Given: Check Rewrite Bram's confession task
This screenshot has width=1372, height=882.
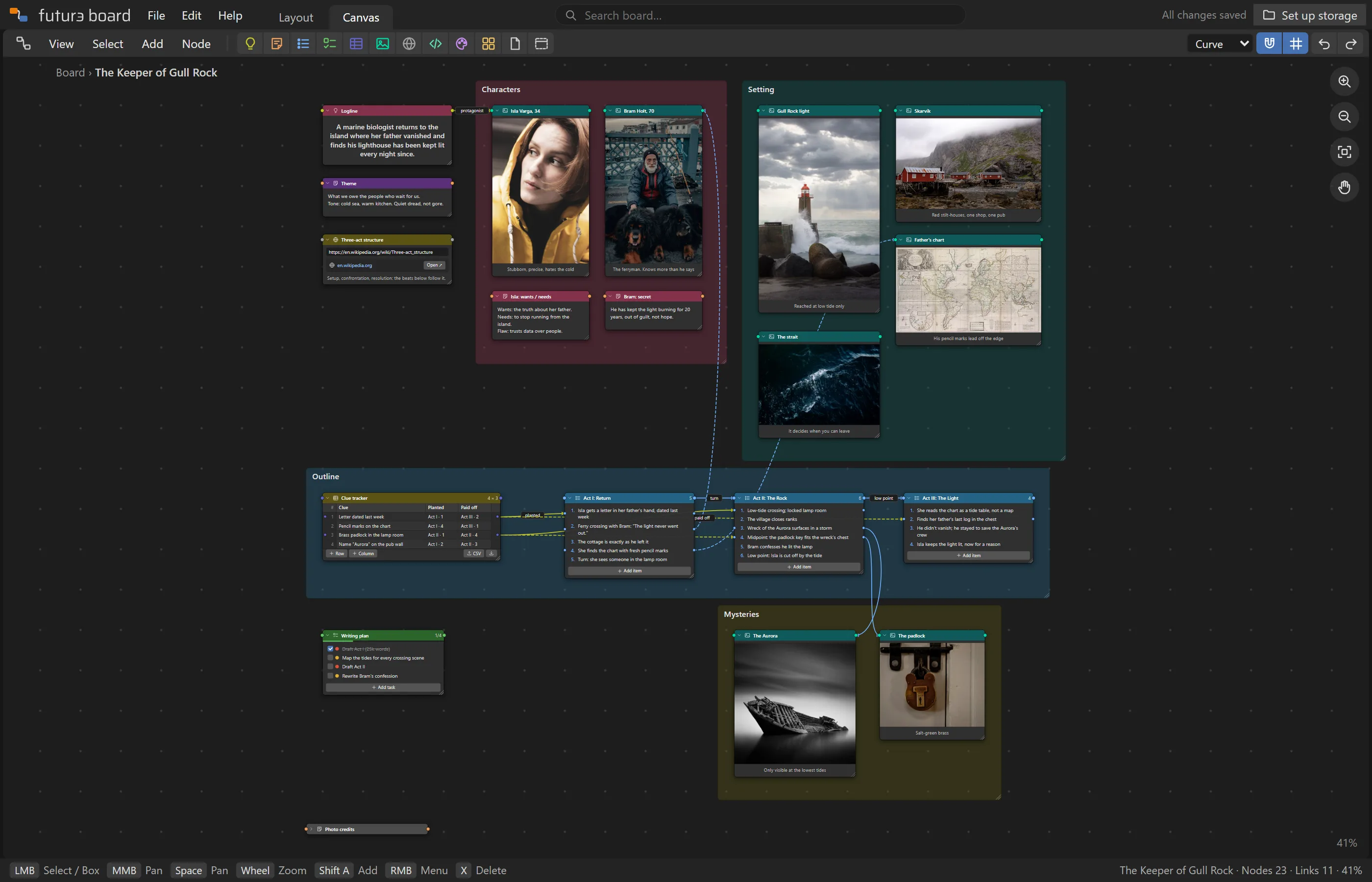Looking at the screenshot, I should 330,676.
